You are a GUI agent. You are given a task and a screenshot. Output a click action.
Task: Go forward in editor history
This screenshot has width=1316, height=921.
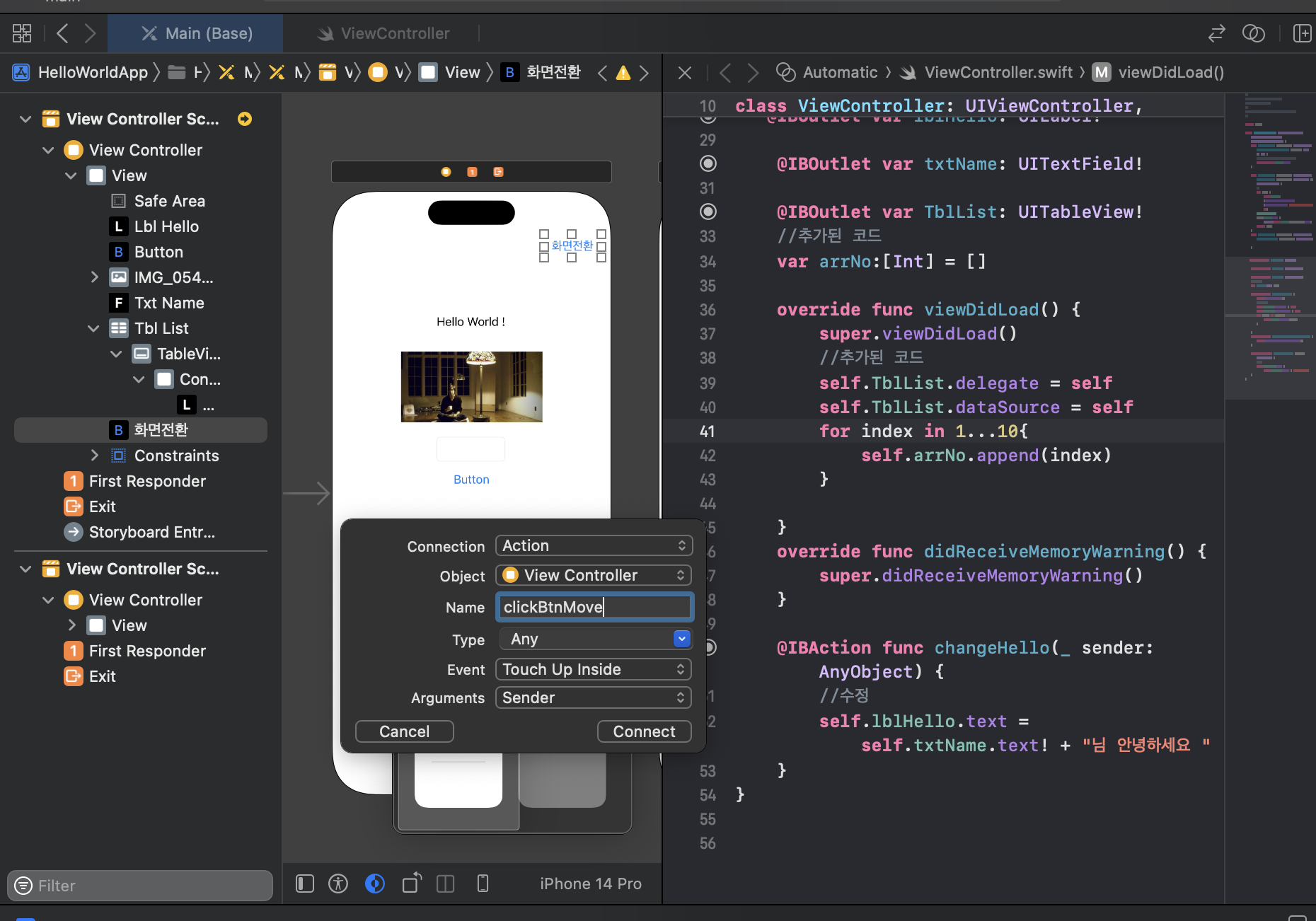pyautogui.click(x=90, y=33)
